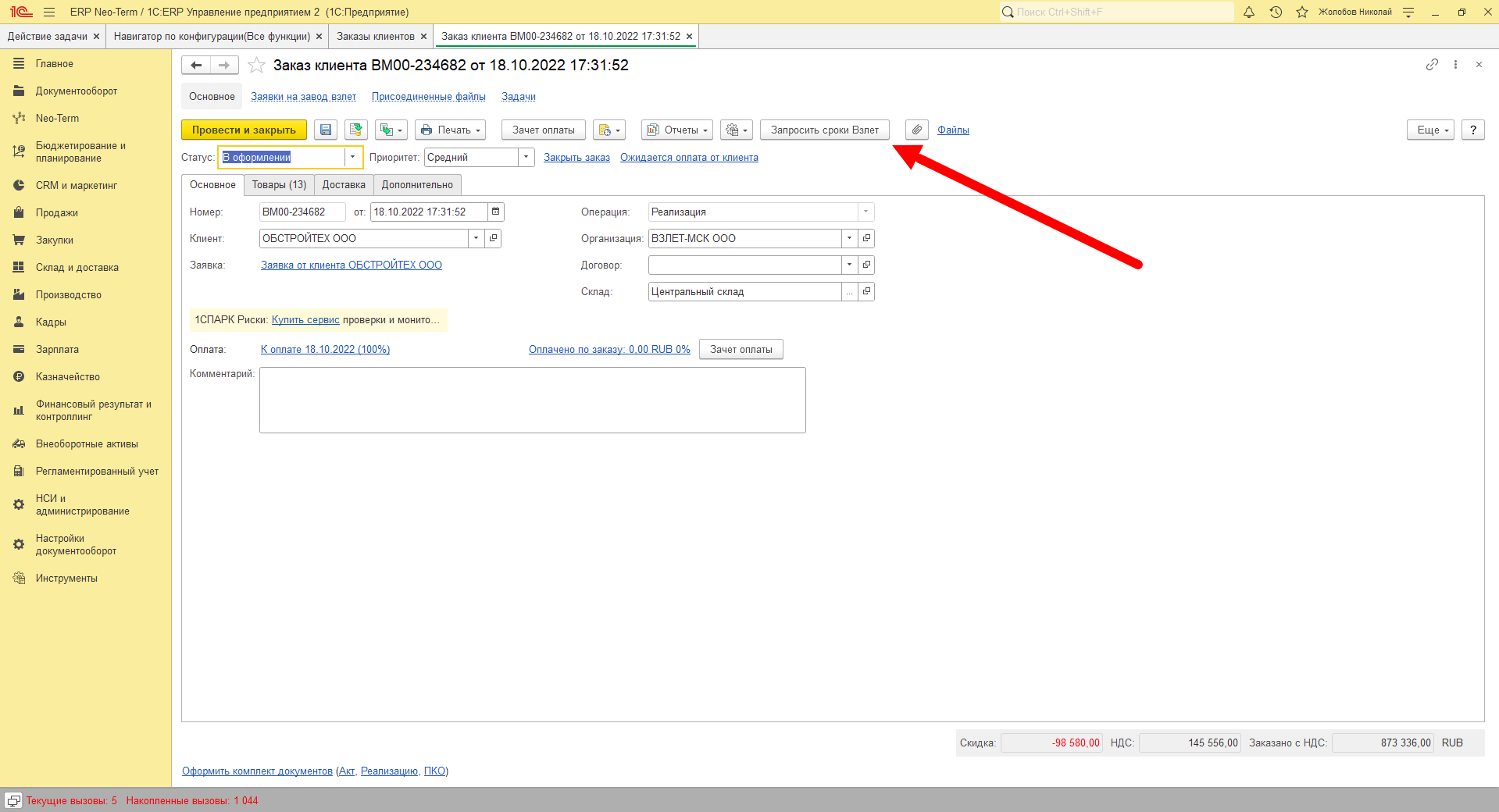
Task: Save the document with the floppy disk icon
Action: point(326,130)
